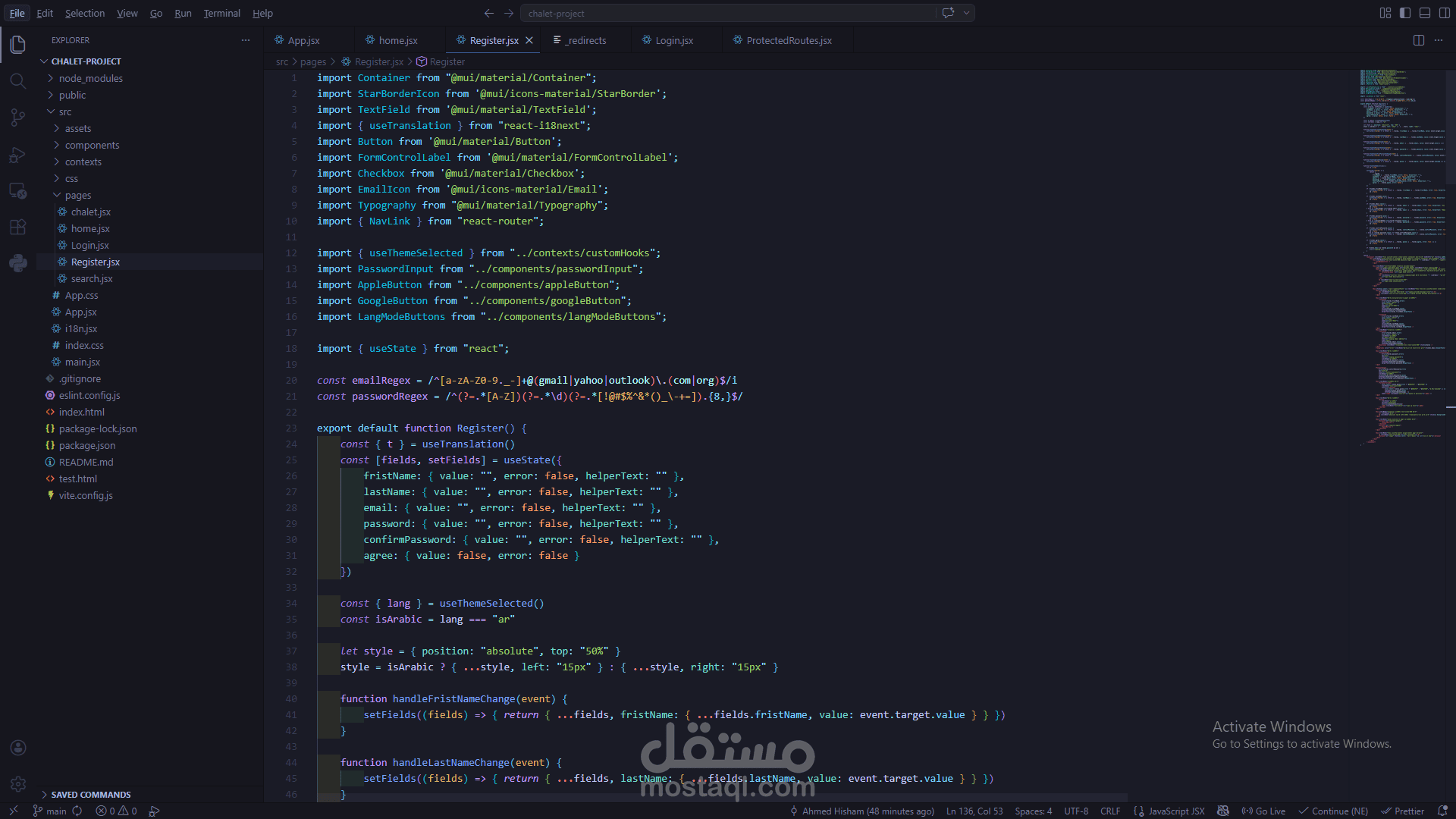
Task: Open the Run and Debug view icon
Action: (x=18, y=155)
